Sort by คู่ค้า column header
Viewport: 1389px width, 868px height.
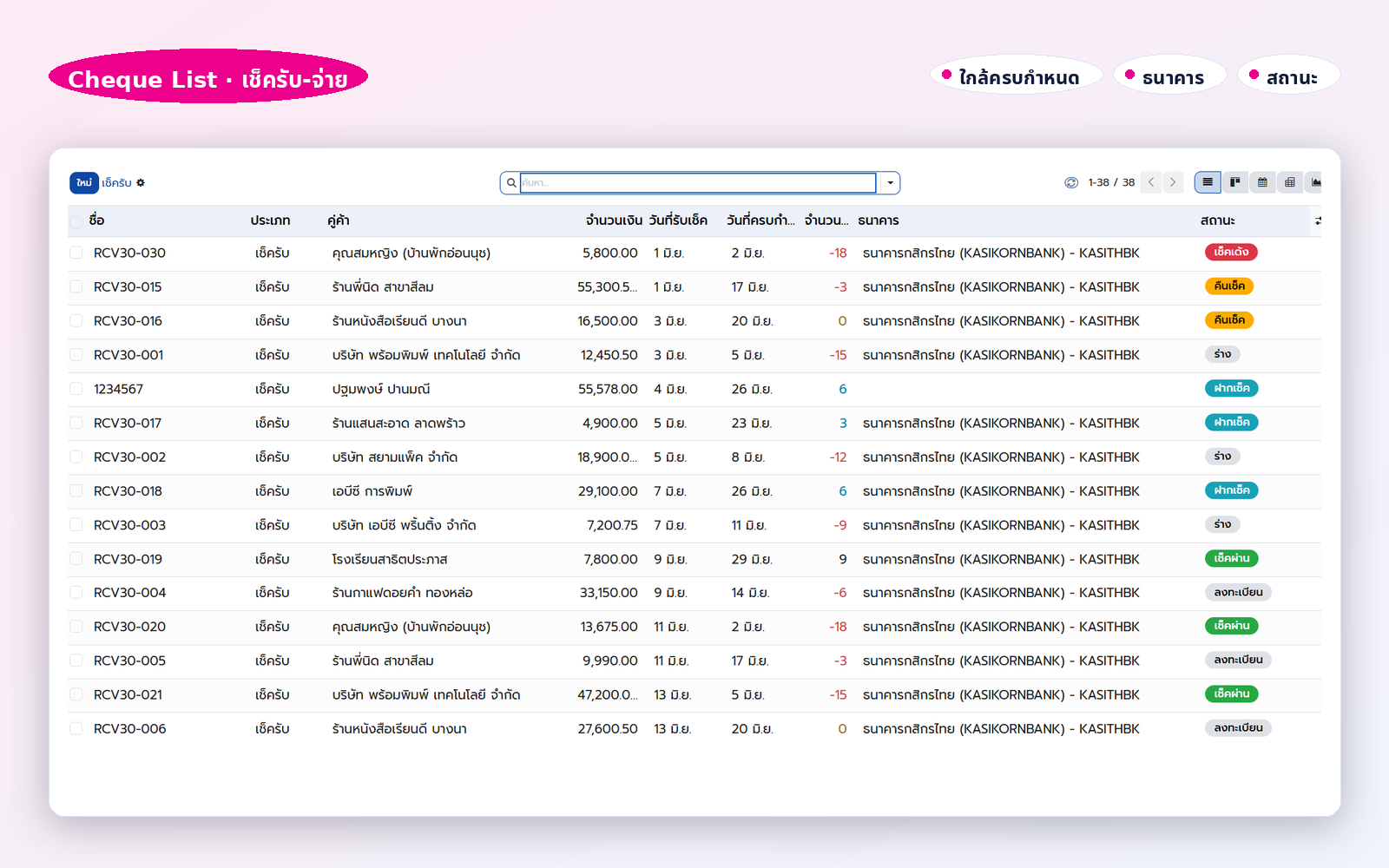339,220
